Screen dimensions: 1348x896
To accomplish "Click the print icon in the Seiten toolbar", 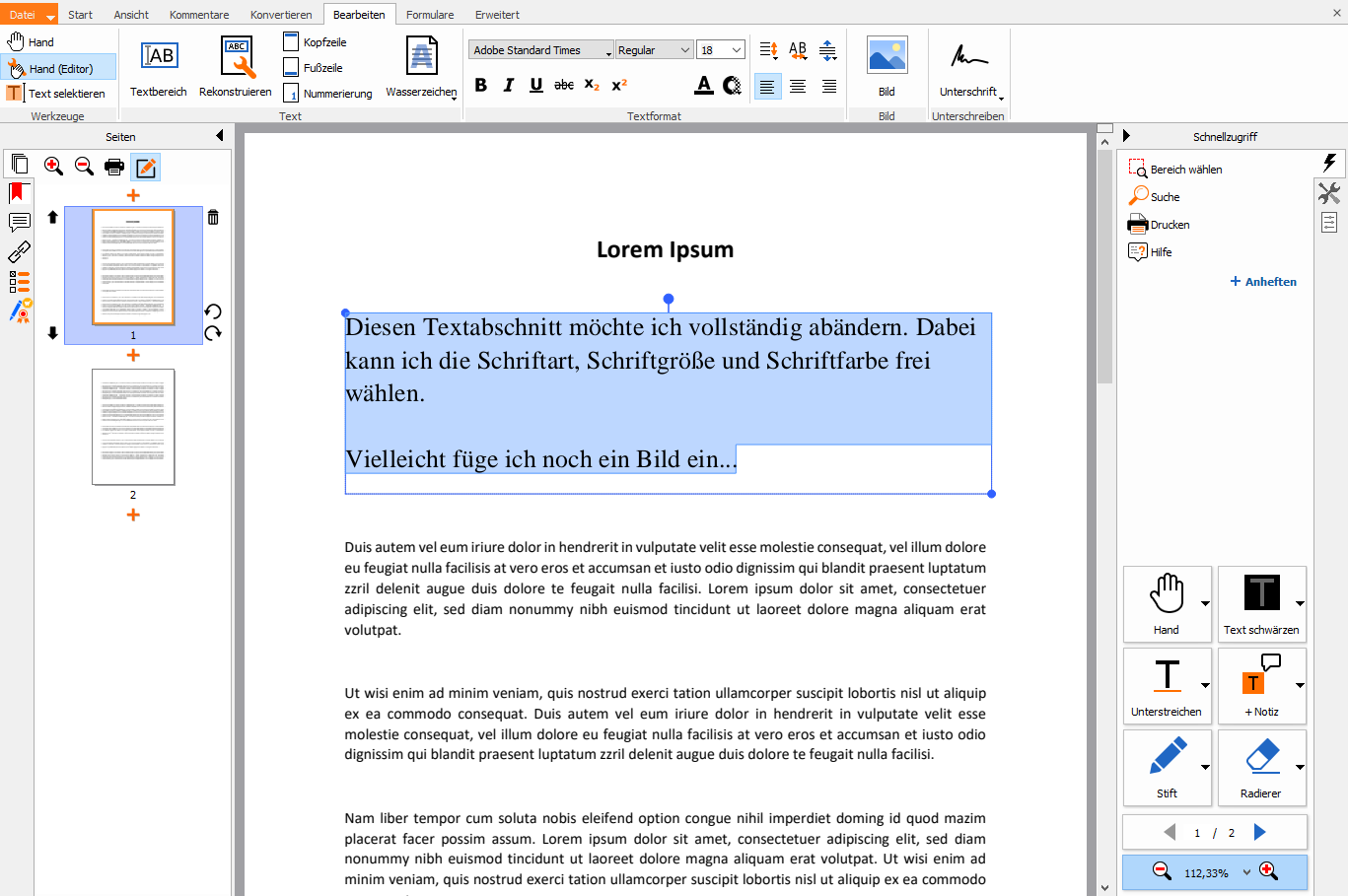I will click(x=114, y=167).
